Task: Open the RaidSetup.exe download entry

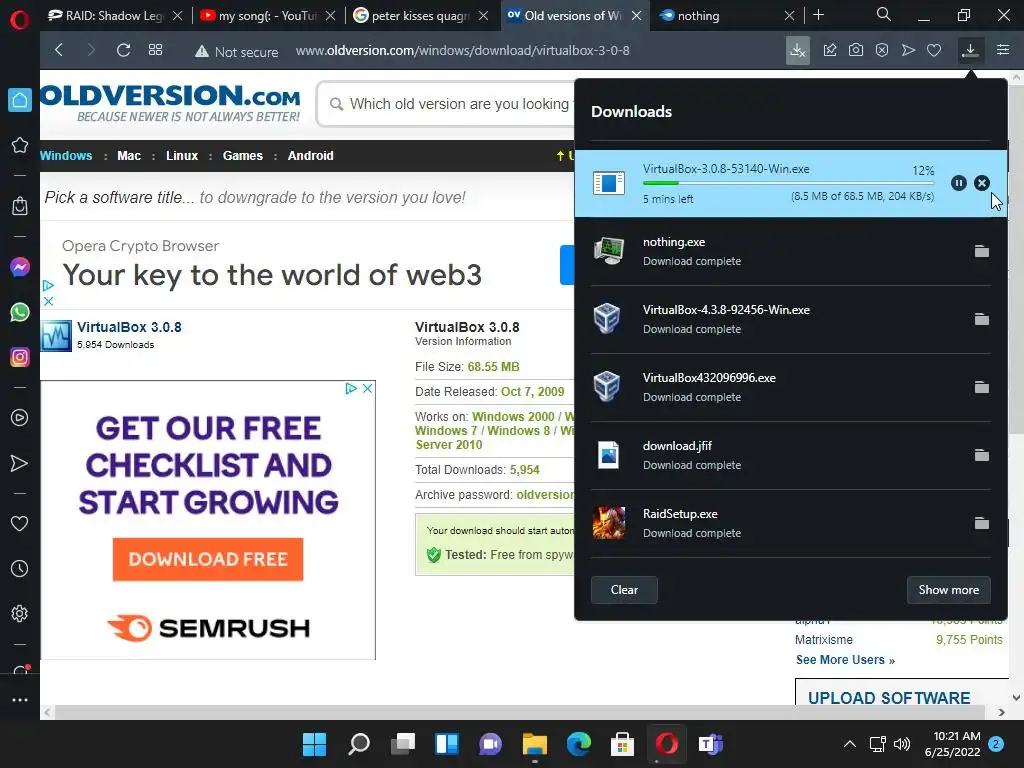Action: click(791, 523)
